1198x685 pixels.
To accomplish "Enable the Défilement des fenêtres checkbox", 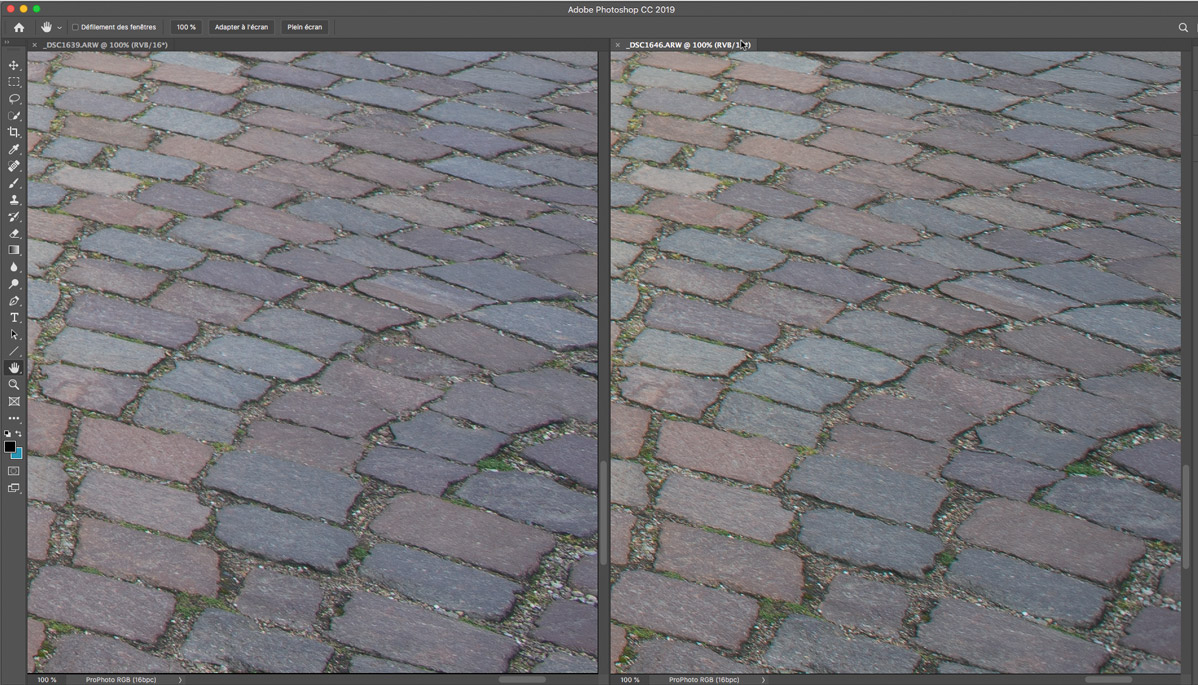I will (x=75, y=27).
